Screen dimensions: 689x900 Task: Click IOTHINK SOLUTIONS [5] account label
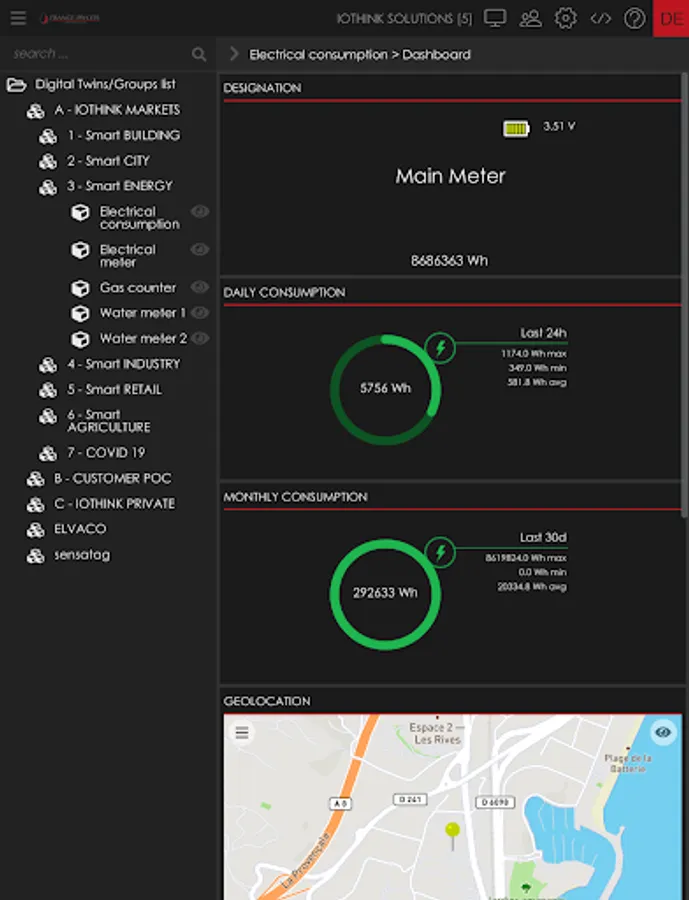[x=404, y=19]
